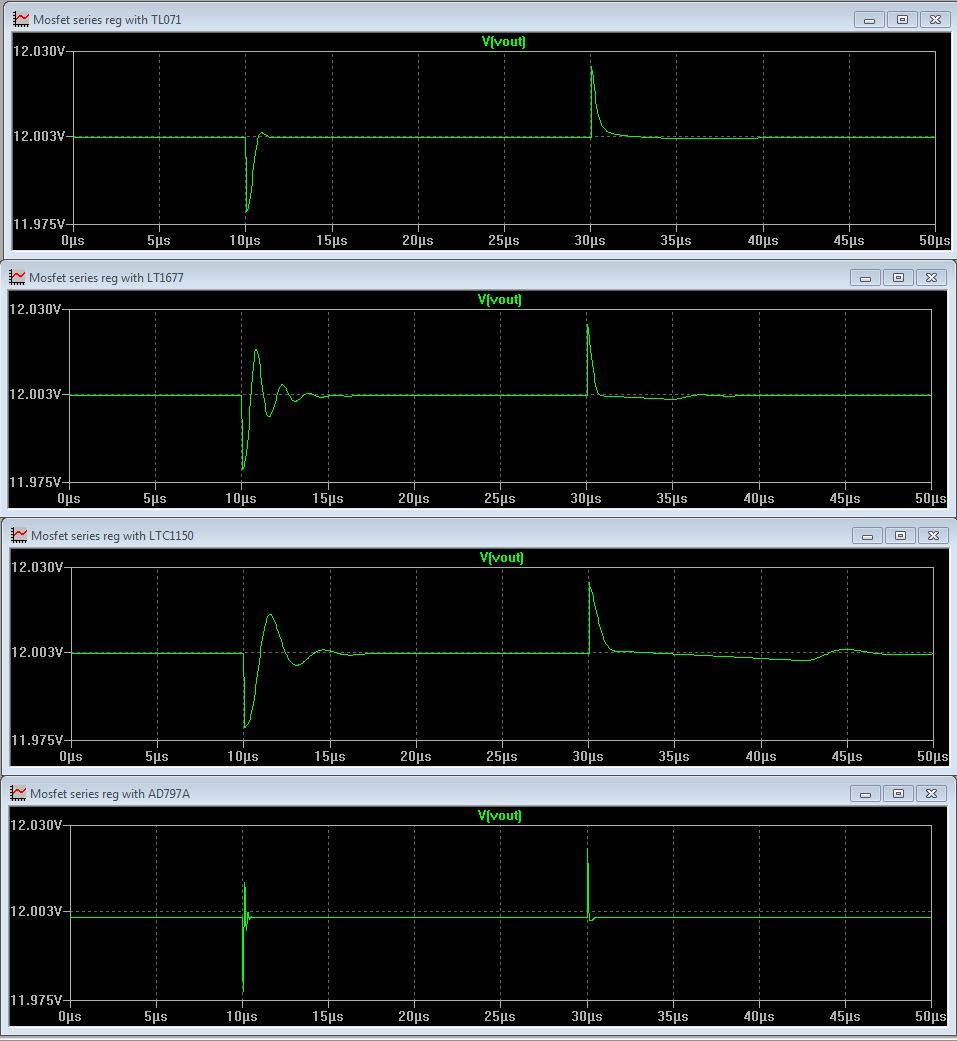Click the 20µs time label in the LTC1150 plot
957x1041 pixels.
coord(416,756)
